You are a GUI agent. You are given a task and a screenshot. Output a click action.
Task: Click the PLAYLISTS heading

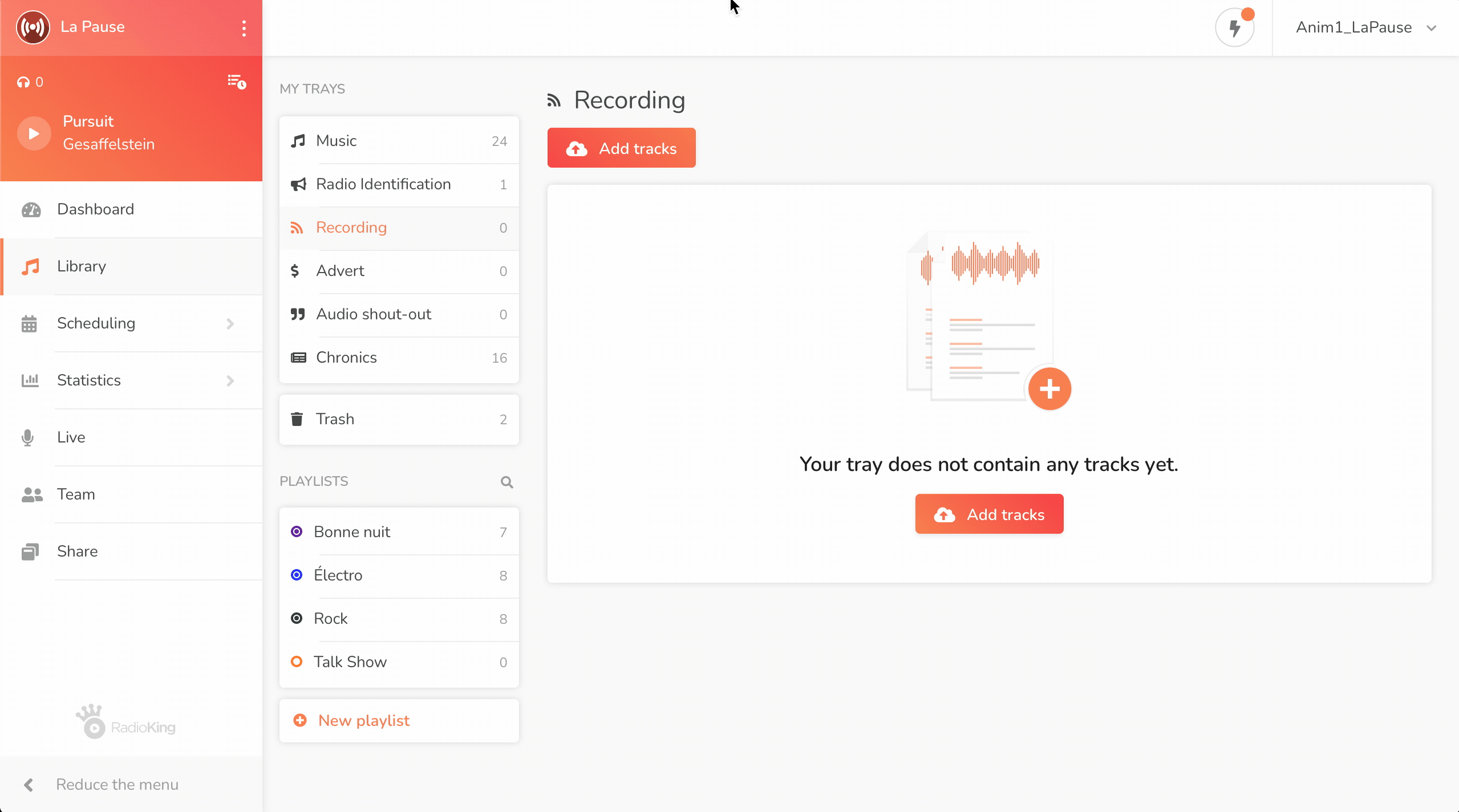314,481
